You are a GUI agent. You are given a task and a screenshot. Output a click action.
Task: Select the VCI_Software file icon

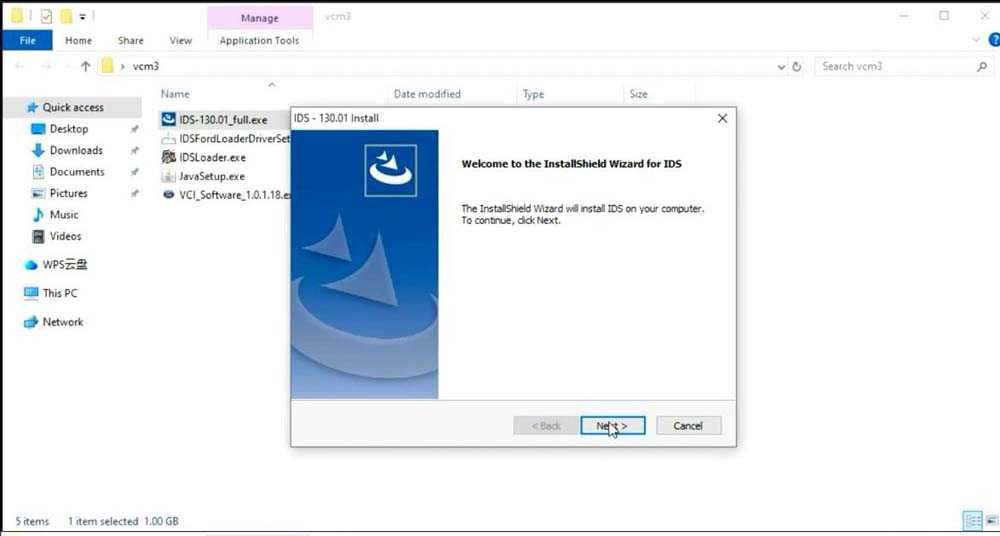point(169,195)
